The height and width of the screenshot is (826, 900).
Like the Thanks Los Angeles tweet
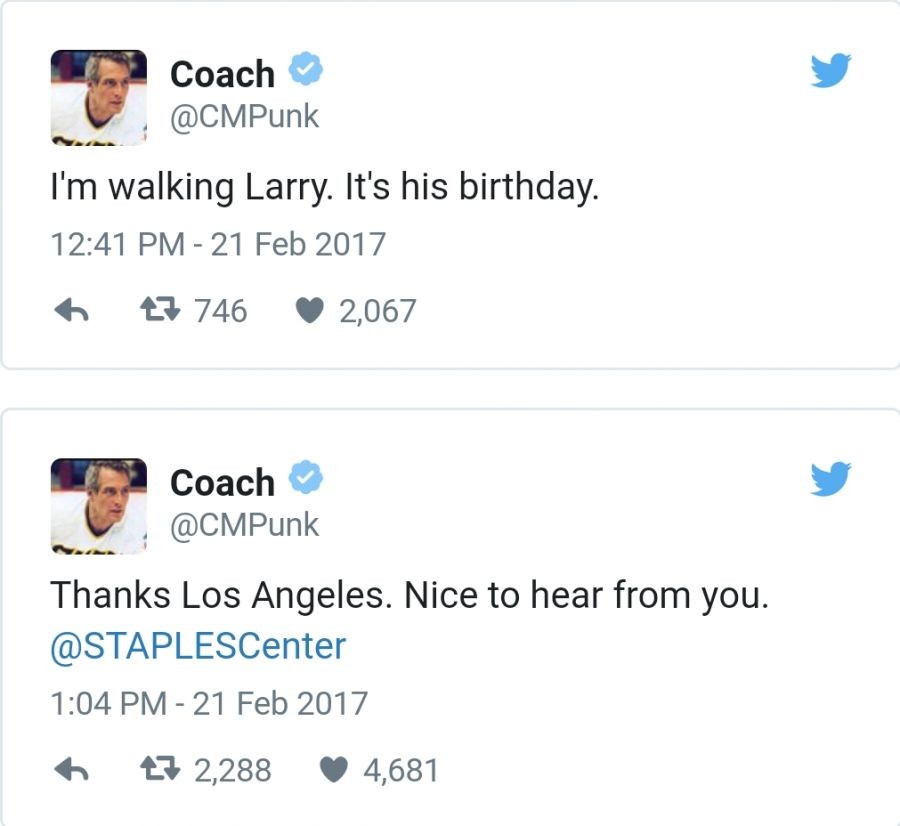pos(334,769)
